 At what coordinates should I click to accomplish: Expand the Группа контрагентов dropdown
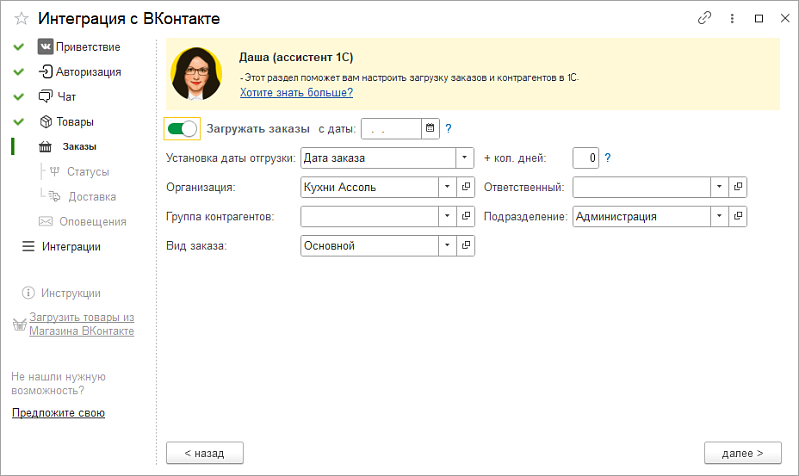point(447,216)
